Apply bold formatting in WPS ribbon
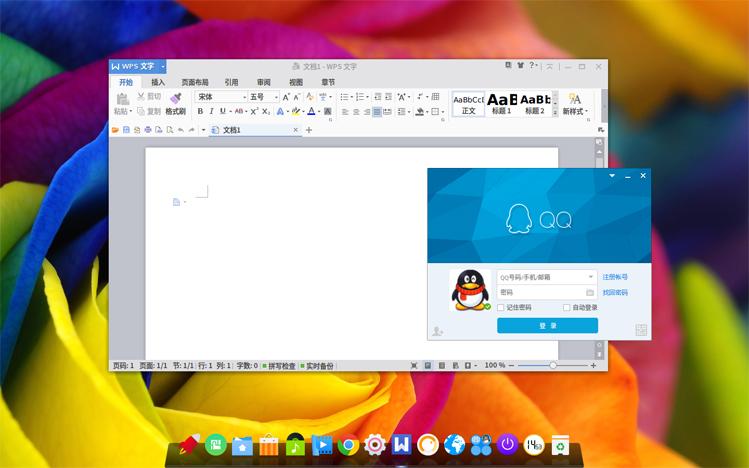 click(x=200, y=111)
